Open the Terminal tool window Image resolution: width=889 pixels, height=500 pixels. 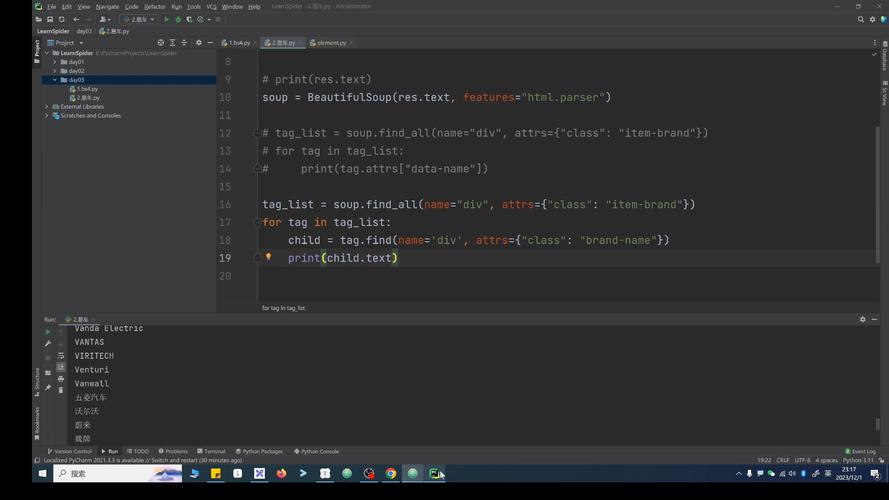pyautogui.click(x=211, y=451)
